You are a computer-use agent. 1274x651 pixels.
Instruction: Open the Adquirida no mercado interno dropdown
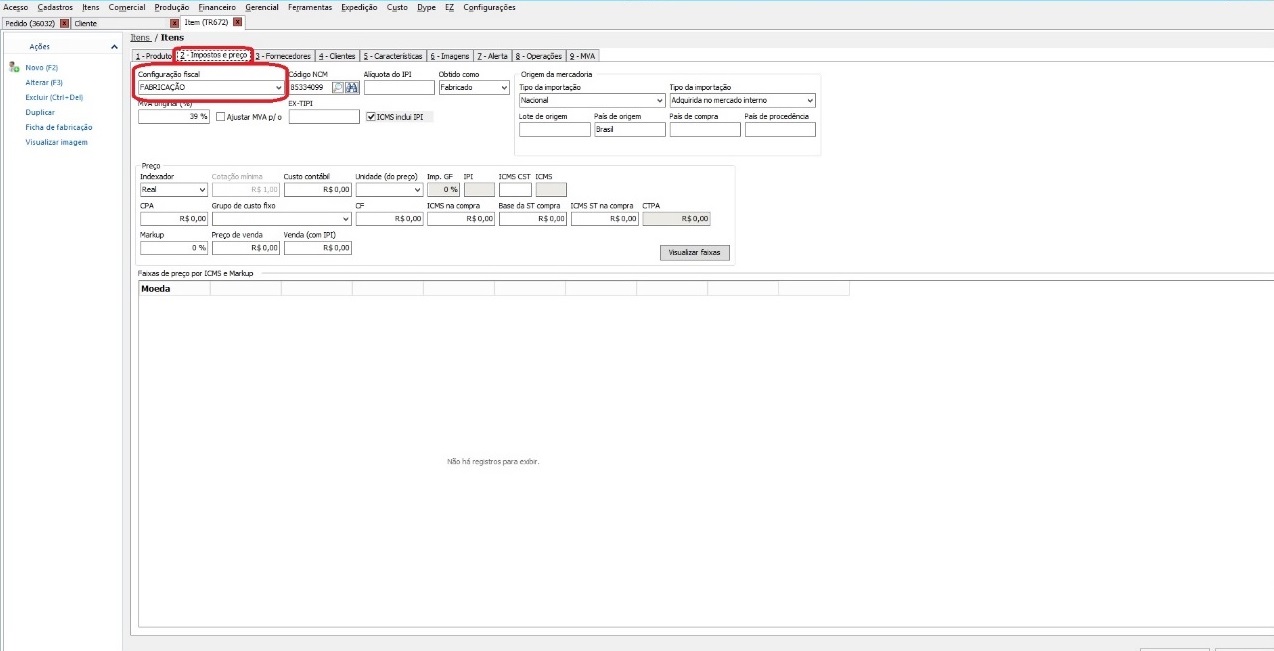pyautogui.click(x=810, y=101)
